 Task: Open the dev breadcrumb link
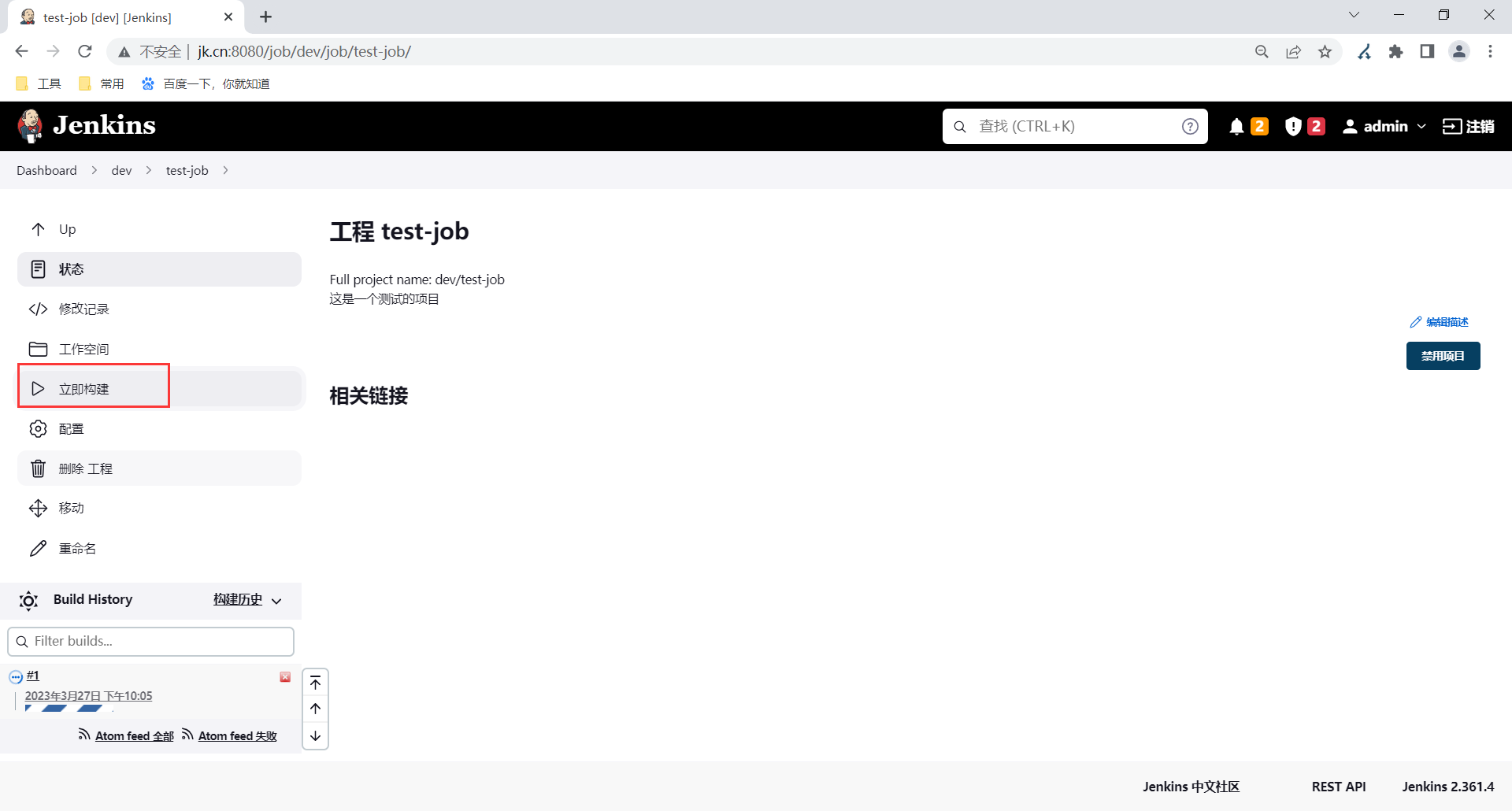[x=121, y=170]
